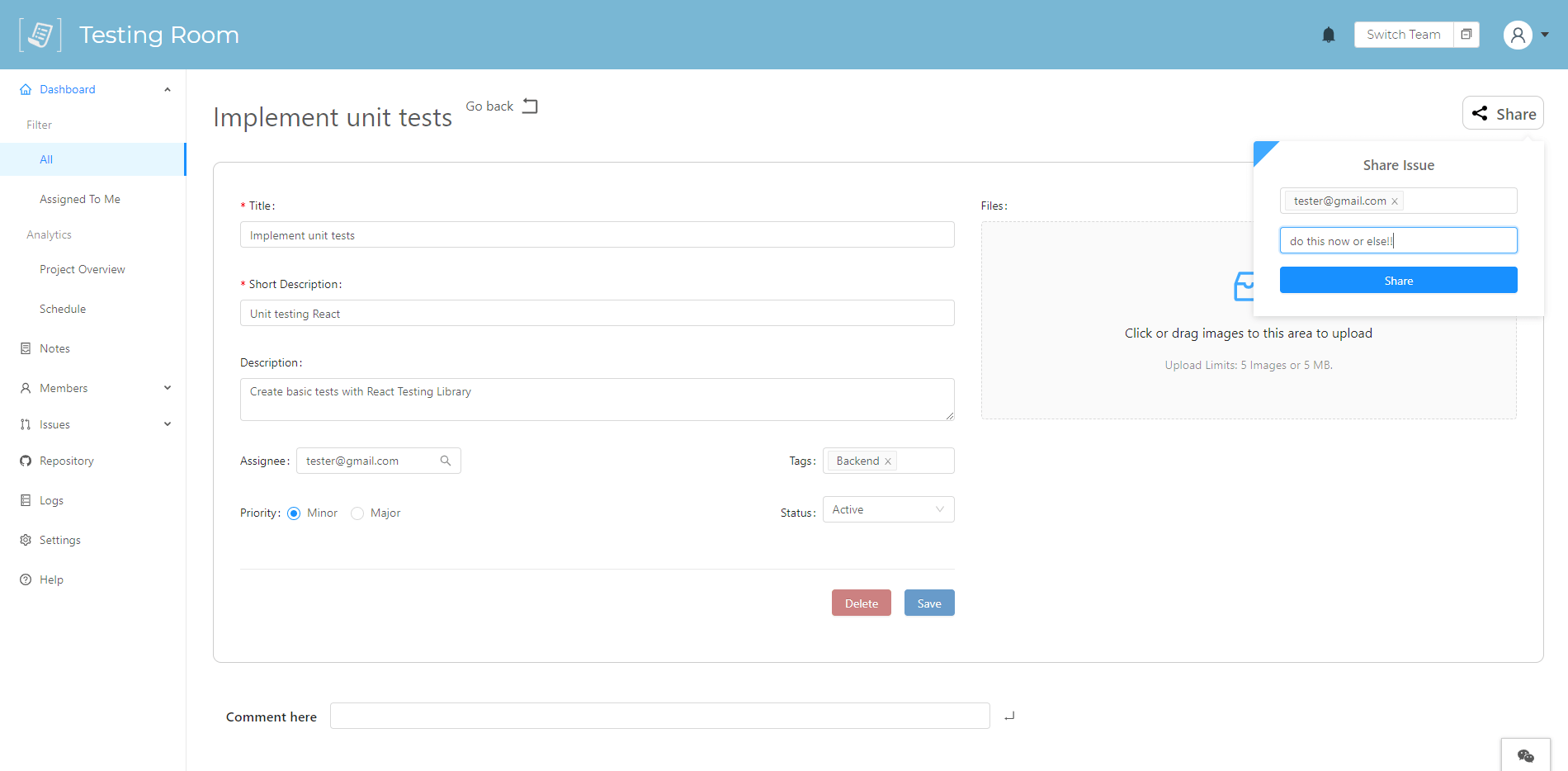Open the Assignee search field
The width and height of the screenshot is (1568, 771).
(x=379, y=461)
